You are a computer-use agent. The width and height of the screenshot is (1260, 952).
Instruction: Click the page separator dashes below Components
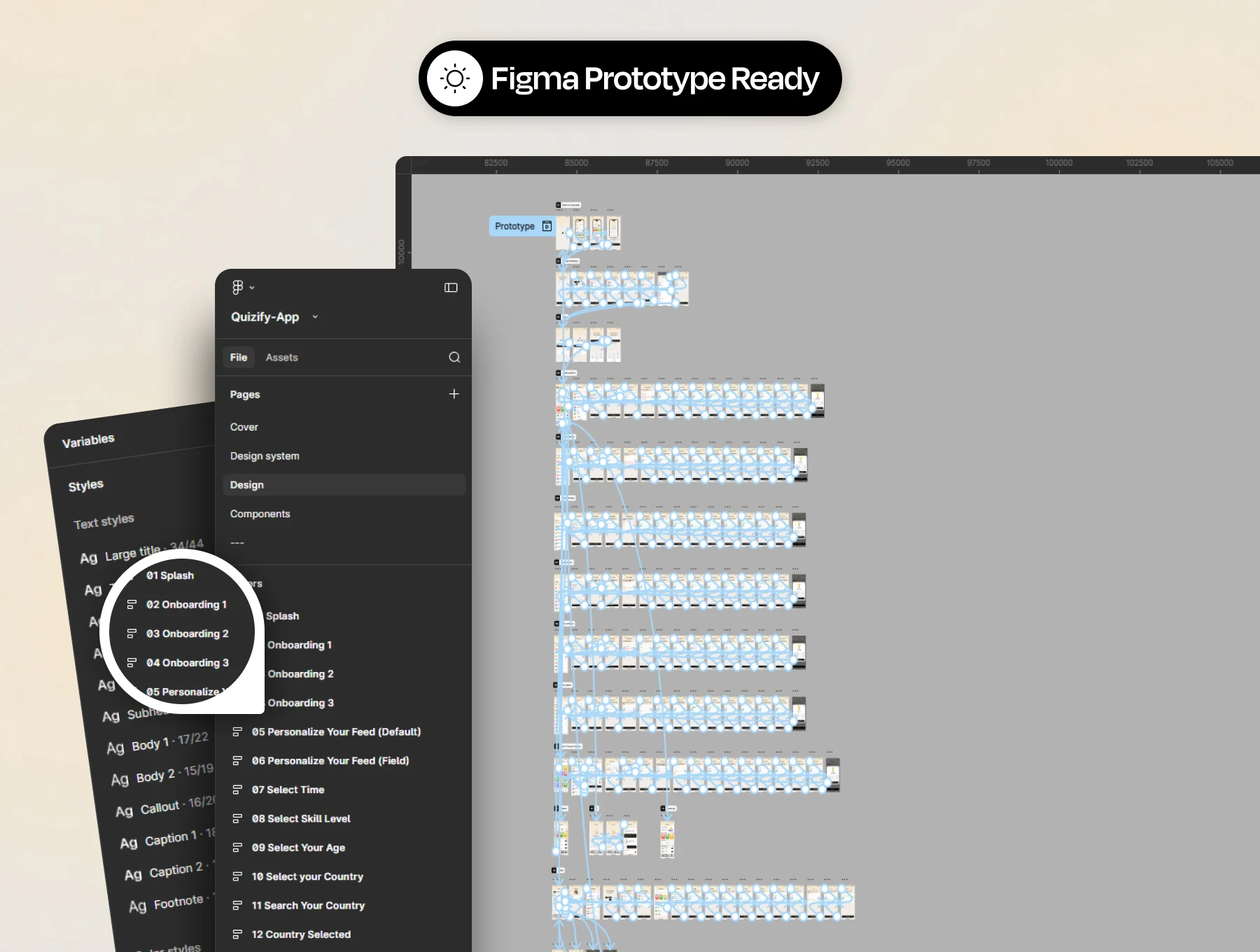click(x=237, y=542)
